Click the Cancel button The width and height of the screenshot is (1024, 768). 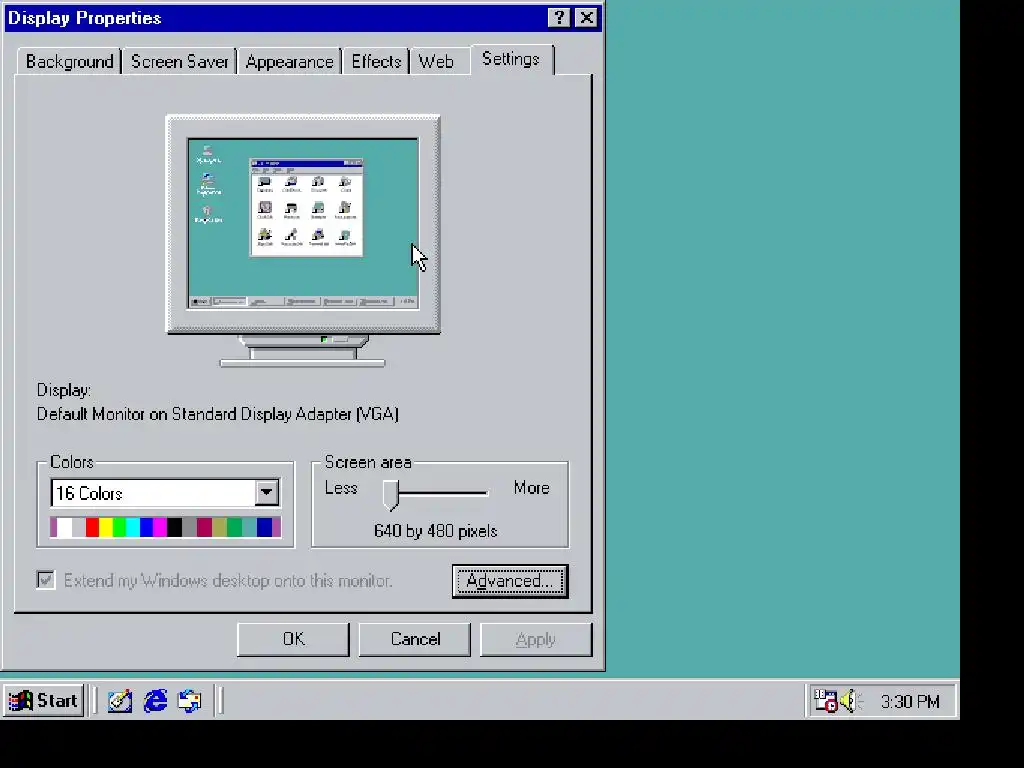[x=415, y=639]
